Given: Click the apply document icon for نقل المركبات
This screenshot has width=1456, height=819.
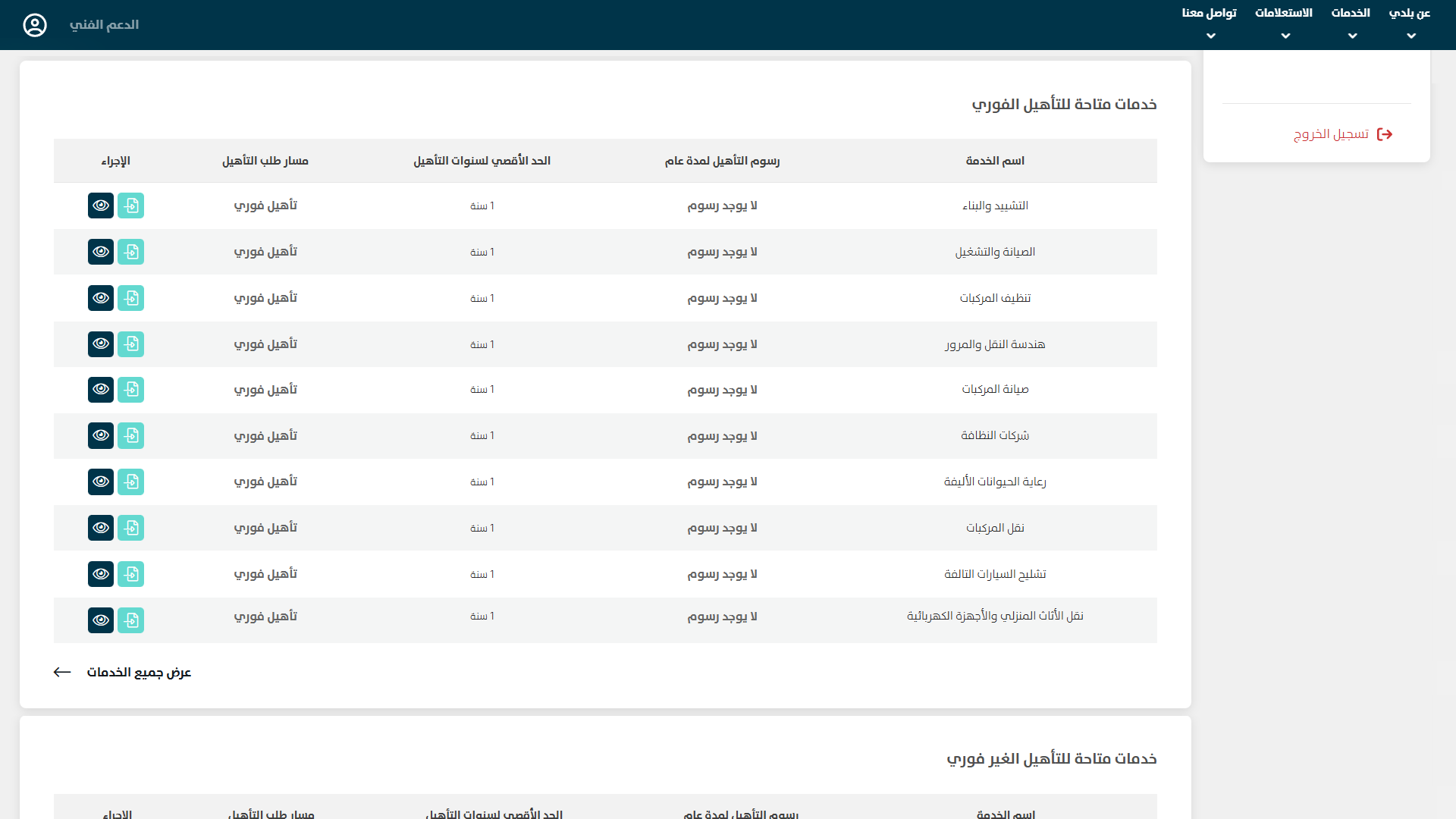Looking at the screenshot, I should tap(131, 528).
